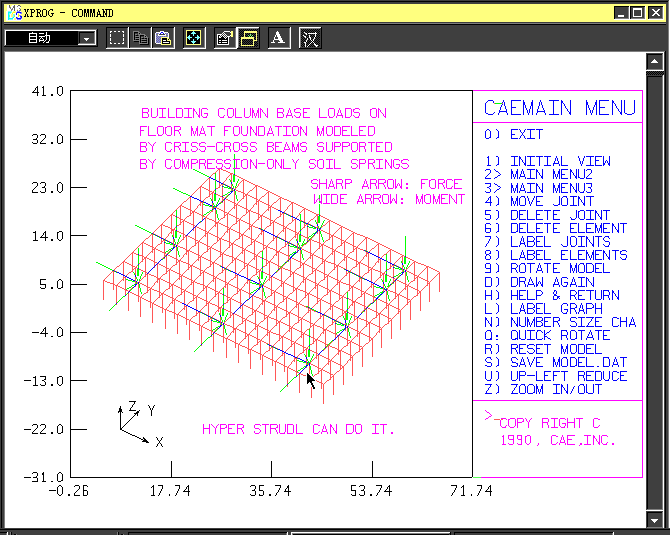
Task: Click Z) ZOOM IN/OUT option
Action: 555,389
